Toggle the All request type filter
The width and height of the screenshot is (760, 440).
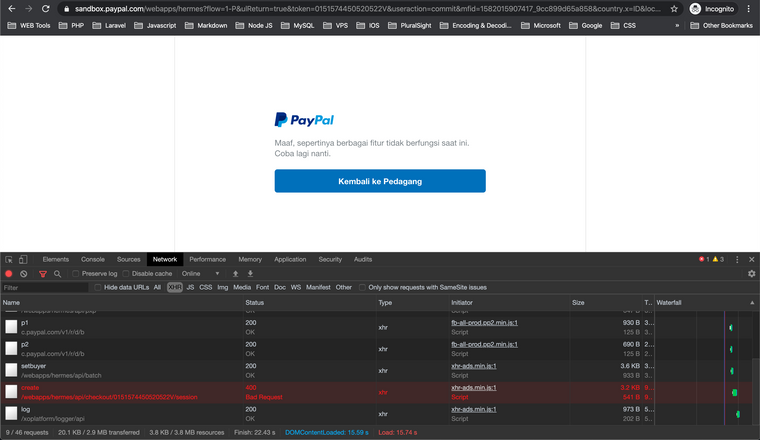[x=157, y=287]
